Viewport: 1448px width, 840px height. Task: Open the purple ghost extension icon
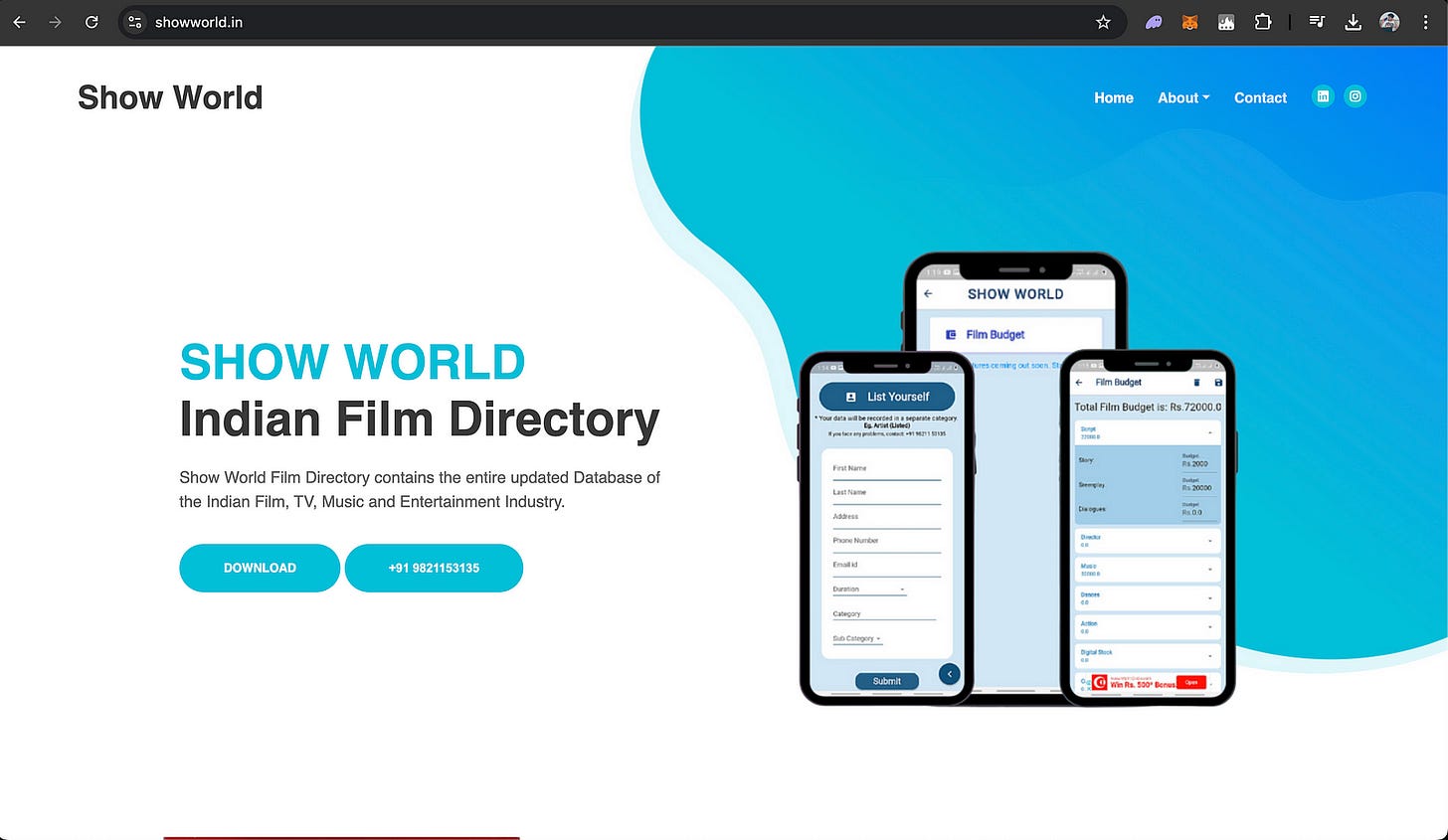click(x=1154, y=22)
